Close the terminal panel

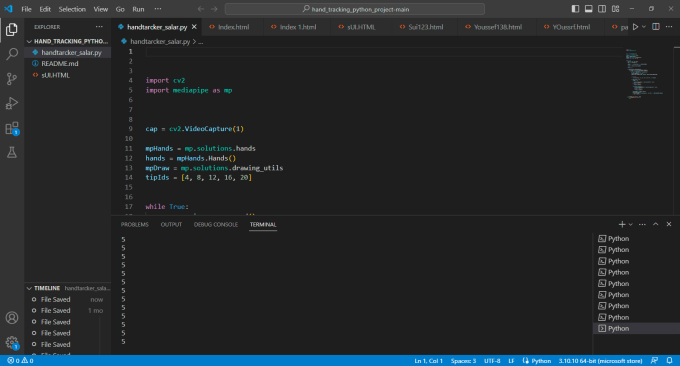(669, 224)
